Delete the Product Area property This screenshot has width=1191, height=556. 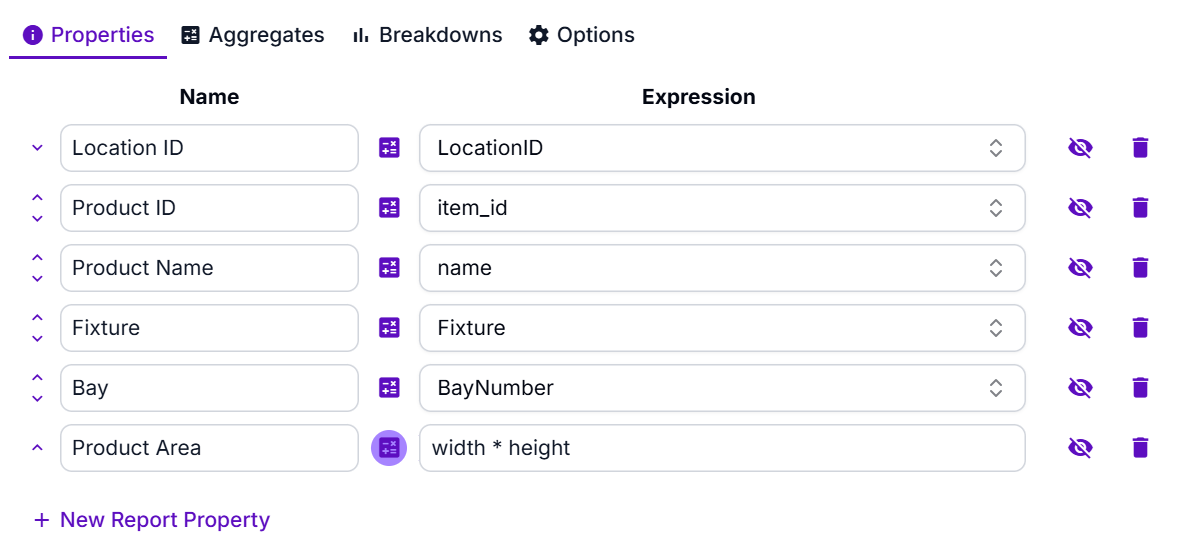click(1140, 448)
